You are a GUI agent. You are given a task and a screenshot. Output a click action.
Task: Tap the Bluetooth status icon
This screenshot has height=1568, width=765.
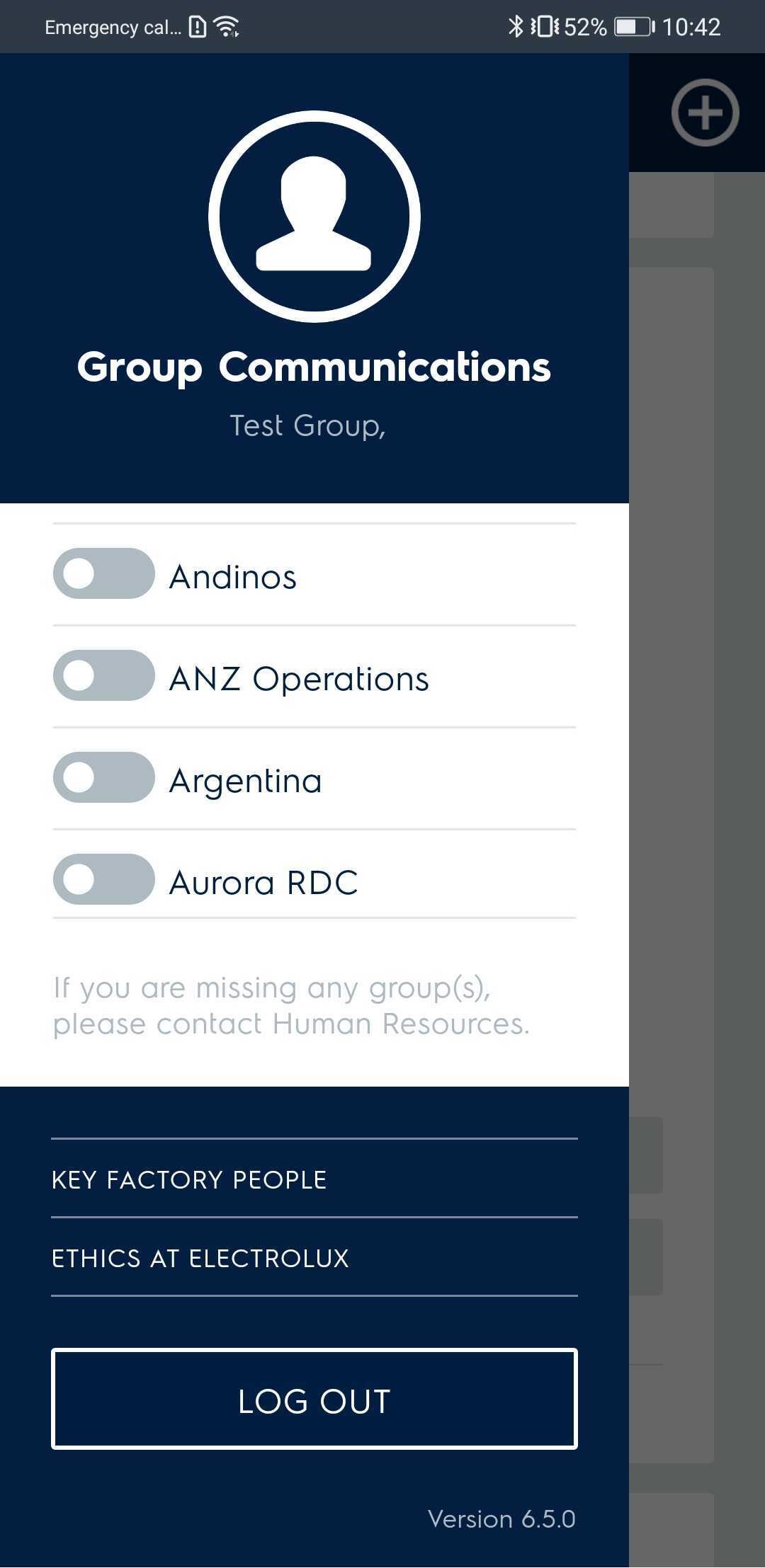tap(516, 27)
